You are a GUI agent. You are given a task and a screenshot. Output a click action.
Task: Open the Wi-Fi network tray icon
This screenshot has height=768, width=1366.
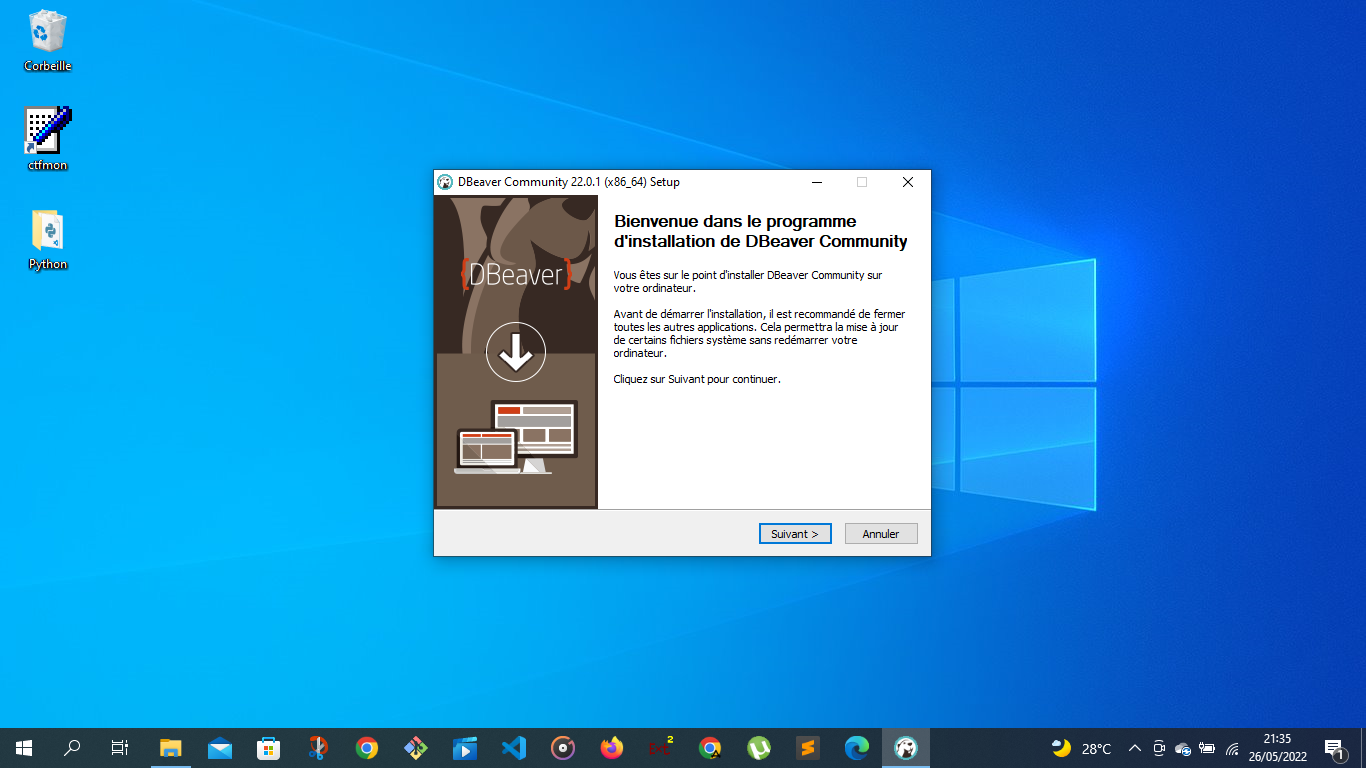[1232, 748]
